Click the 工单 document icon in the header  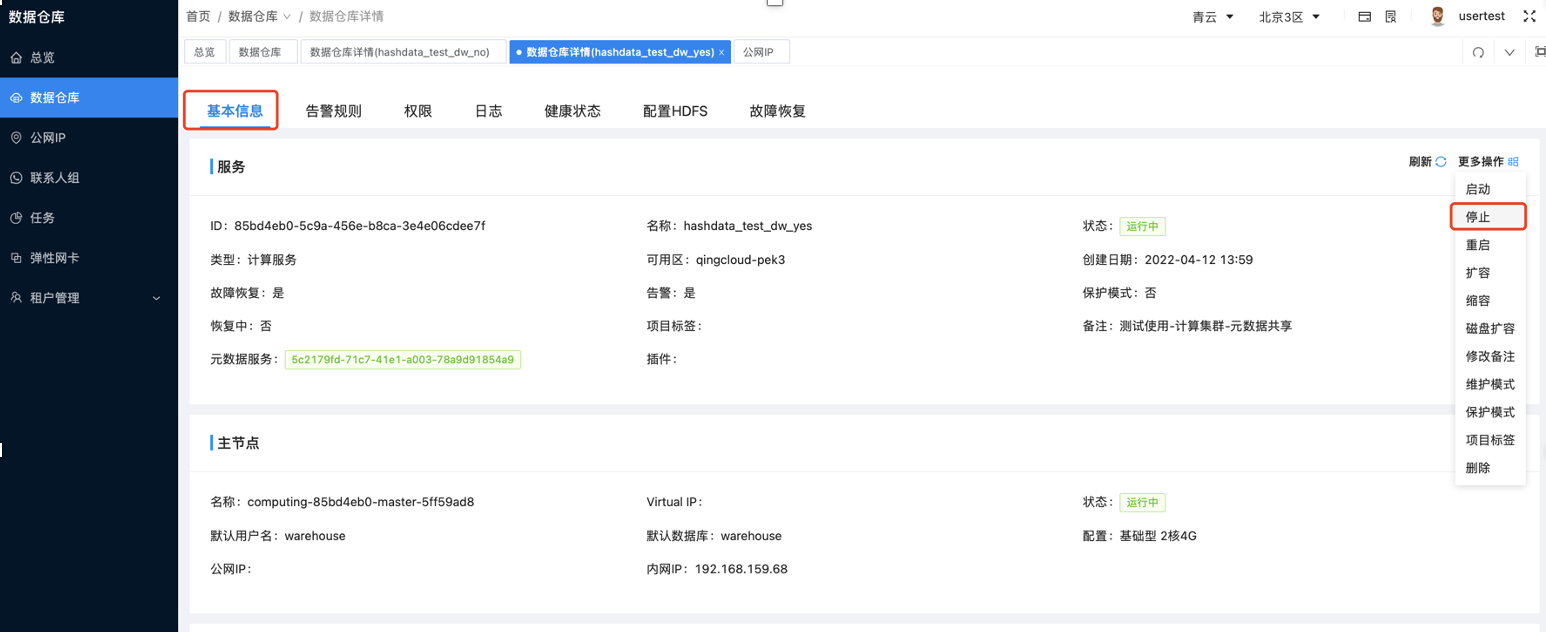point(1391,16)
